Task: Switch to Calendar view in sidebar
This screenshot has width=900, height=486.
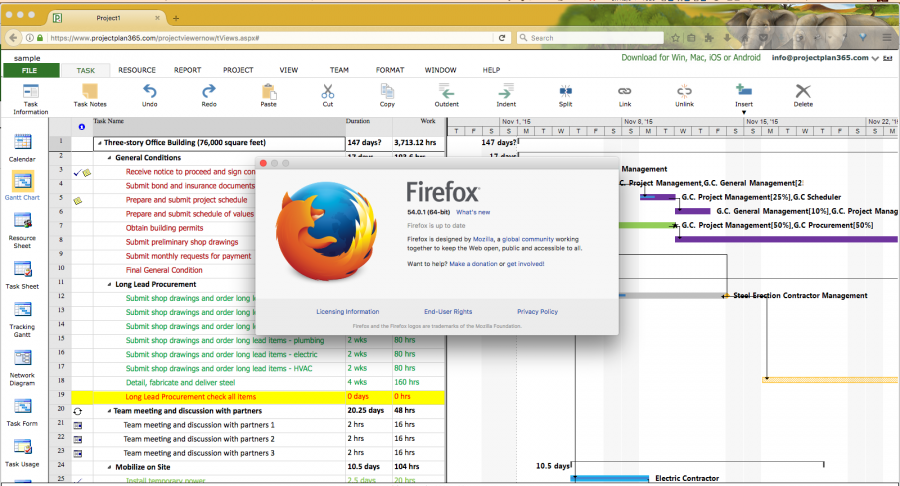Action: [x=22, y=147]
